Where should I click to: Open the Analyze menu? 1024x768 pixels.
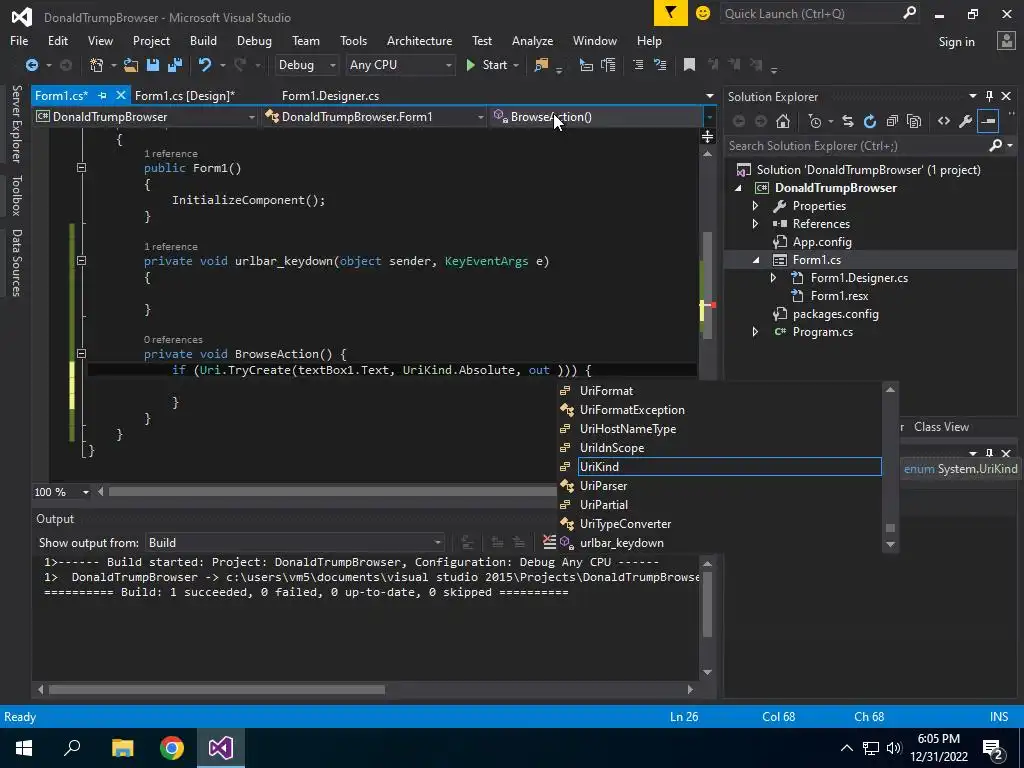point(532,40)
